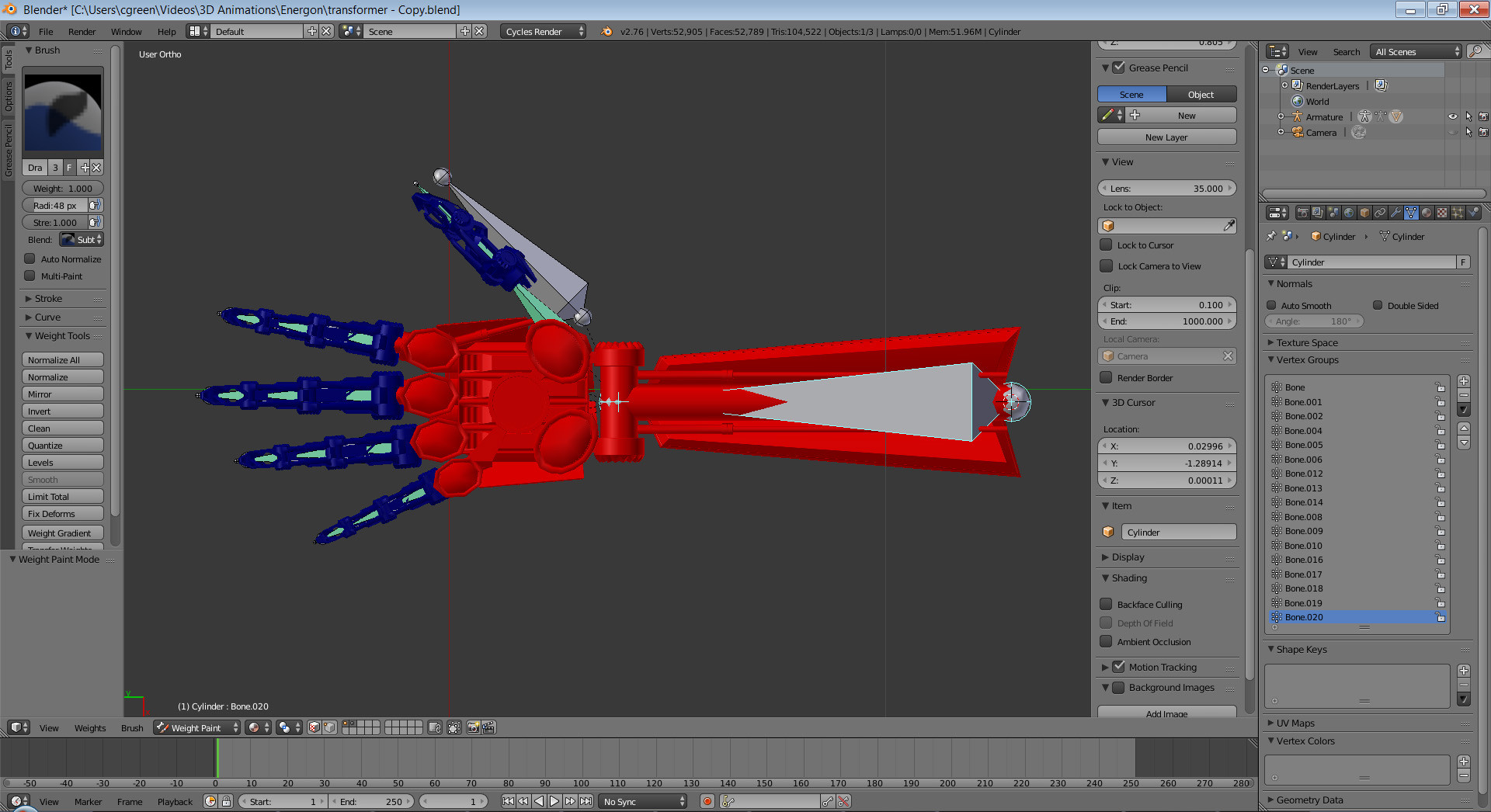Image resolution: width=1491 pixels, height=812 pixels.
Task: Open the Playback menu in timeline
Action: [x=175, y=801]
